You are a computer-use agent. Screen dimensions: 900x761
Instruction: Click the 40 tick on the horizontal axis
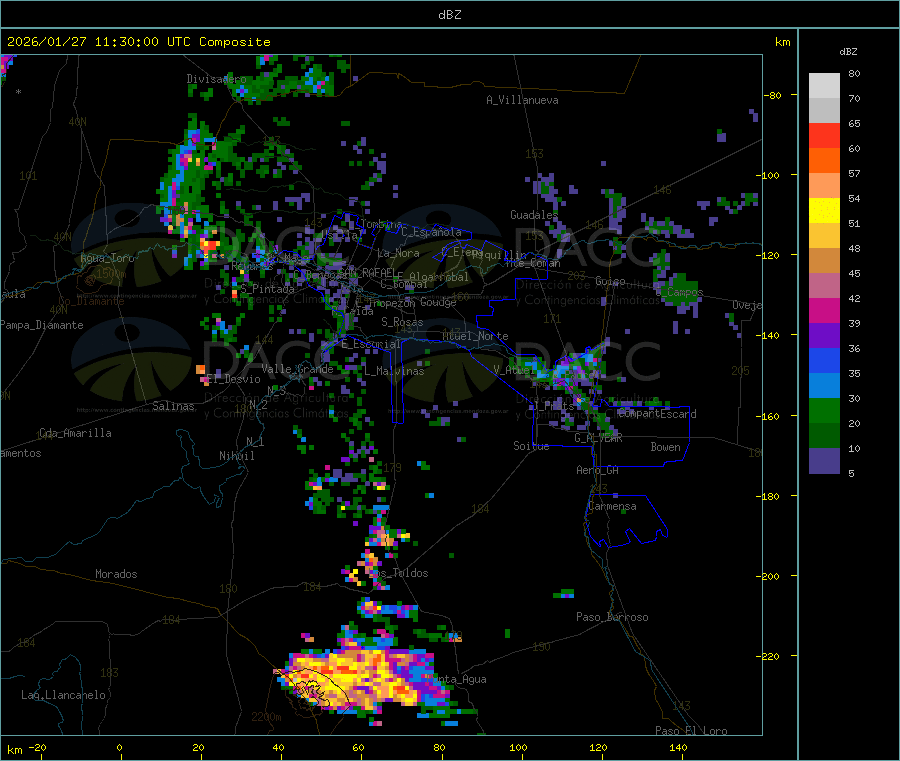278,747
